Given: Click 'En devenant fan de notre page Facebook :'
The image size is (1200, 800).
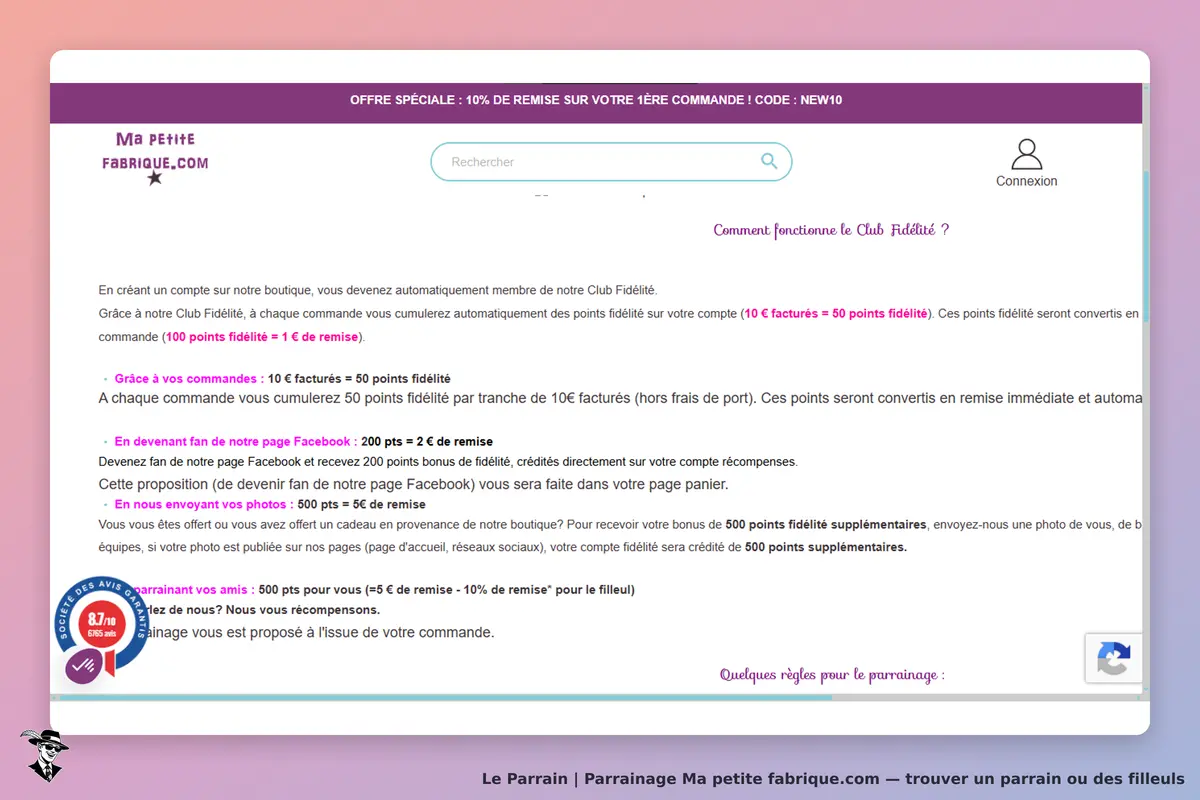Looking at the screenshot, I should (x=236, y=441).
